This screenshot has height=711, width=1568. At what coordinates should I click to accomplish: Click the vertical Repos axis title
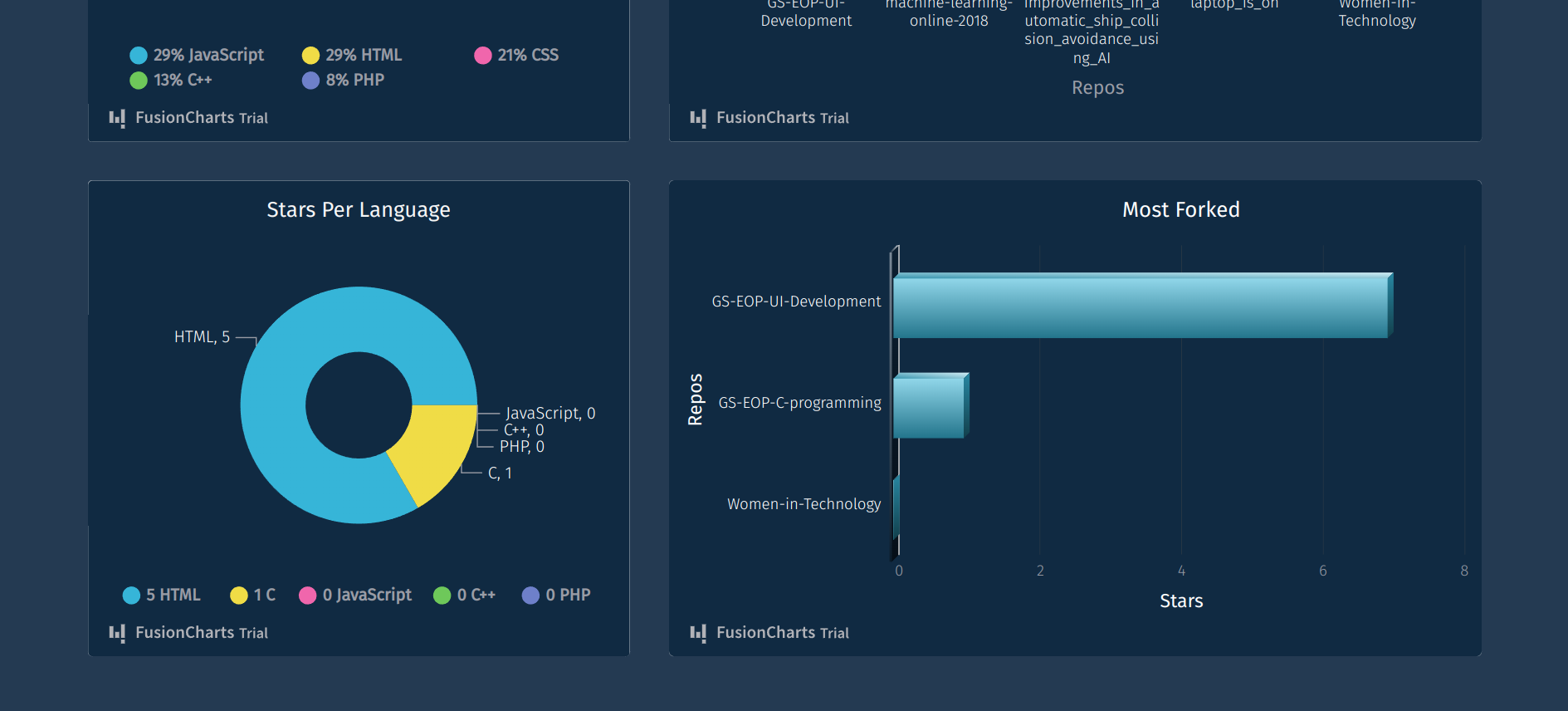coord(696,400)
